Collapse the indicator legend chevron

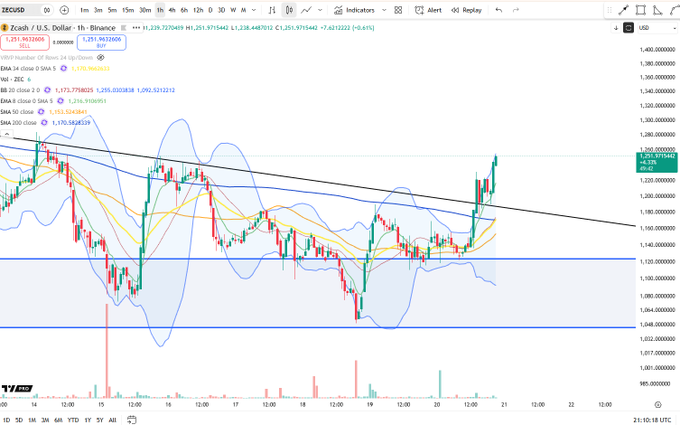7,134
